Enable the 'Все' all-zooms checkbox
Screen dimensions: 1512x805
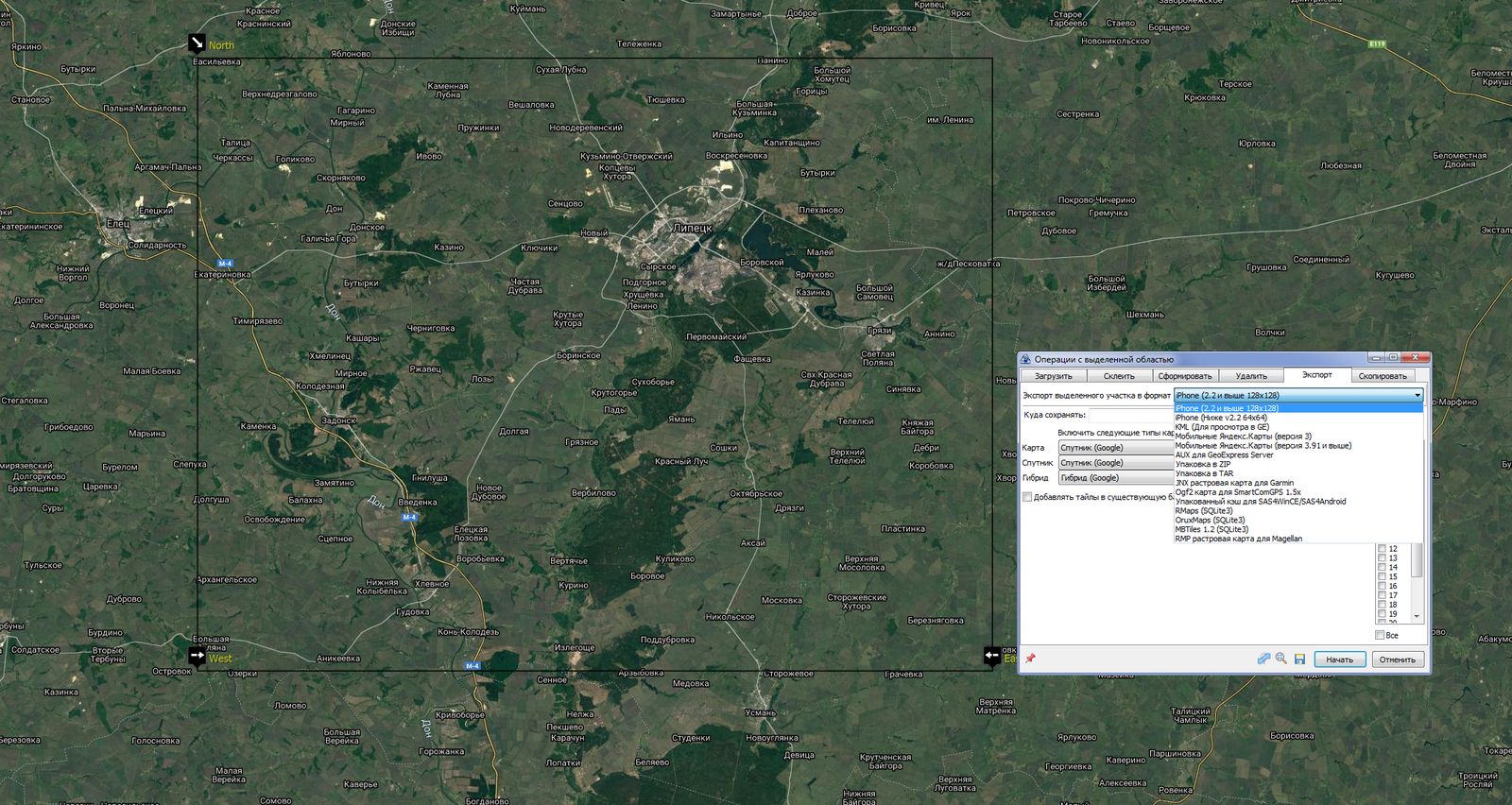pyautogui.click(x=1380, y=635)
